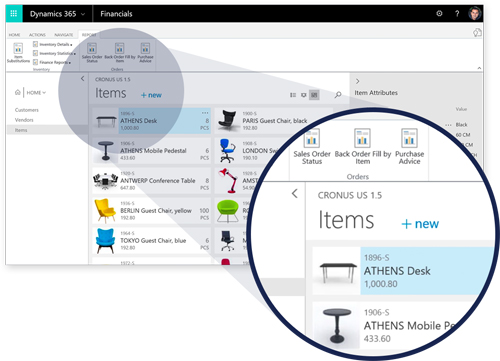Click large CRONUS US 1.5 text in magnified circle
The image size is (500, 361).
point(350,195)
